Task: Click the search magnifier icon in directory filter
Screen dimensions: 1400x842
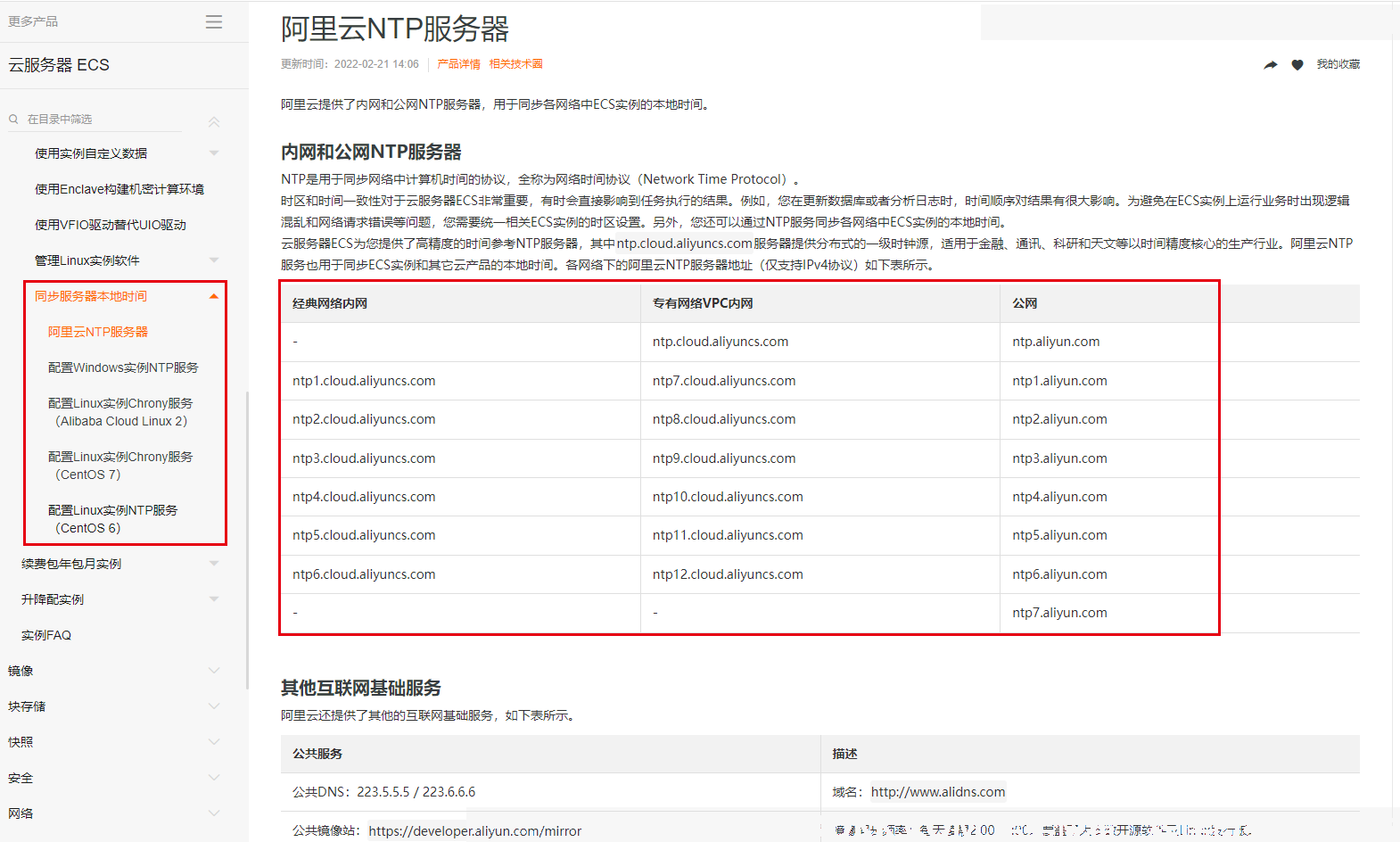Action: [x=13, y=119]
